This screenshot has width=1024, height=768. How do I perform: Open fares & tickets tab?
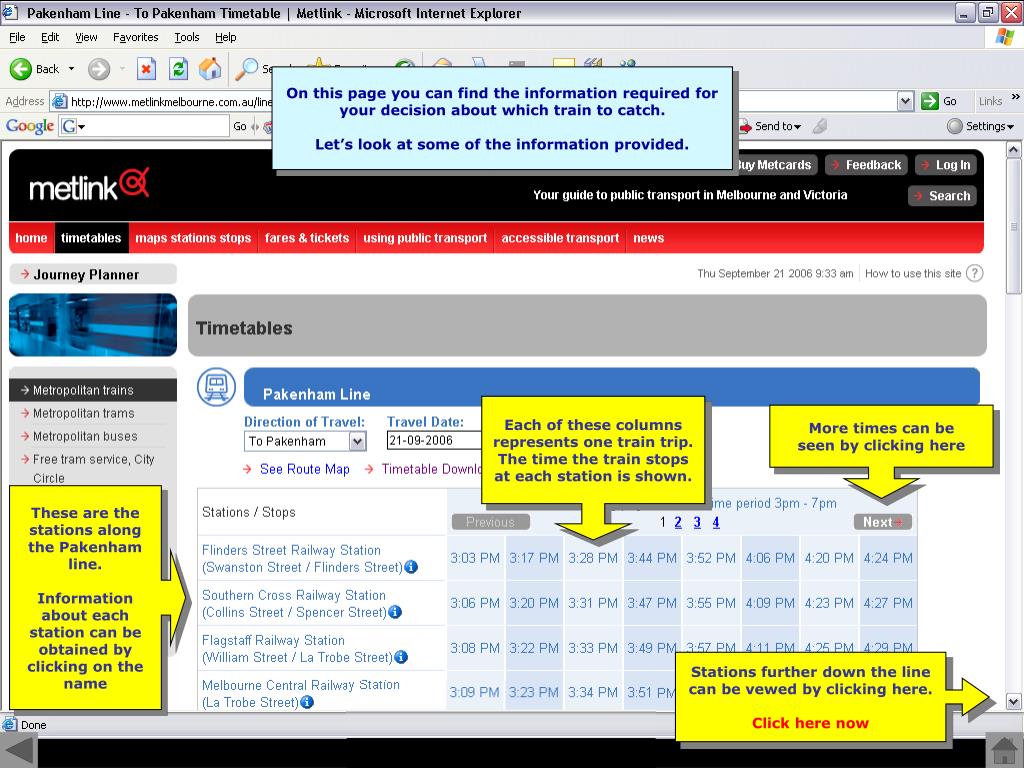tap(307, 238)
